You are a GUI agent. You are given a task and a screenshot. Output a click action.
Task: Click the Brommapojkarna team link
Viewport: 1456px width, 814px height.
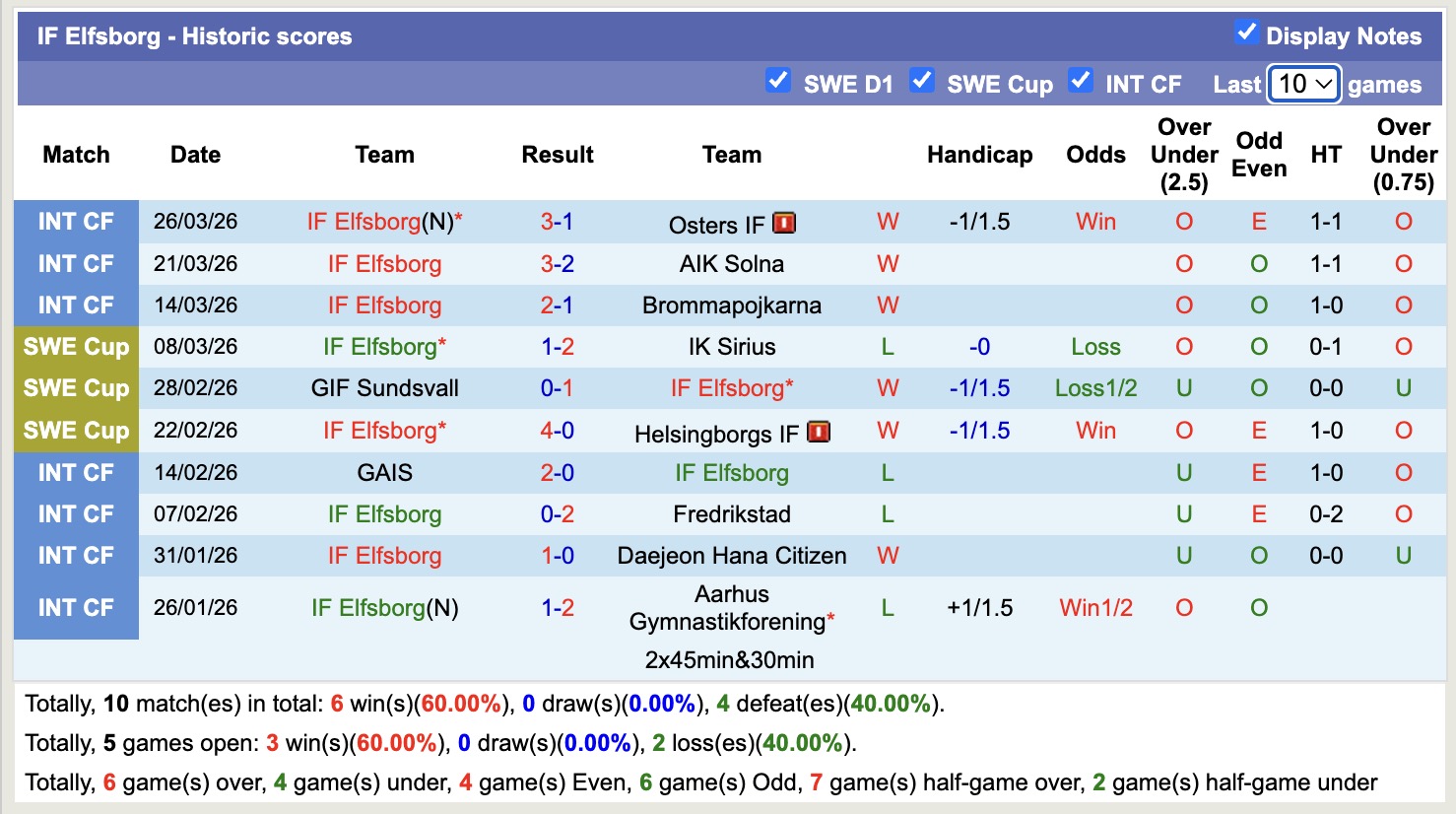click(x=731, y=305)
